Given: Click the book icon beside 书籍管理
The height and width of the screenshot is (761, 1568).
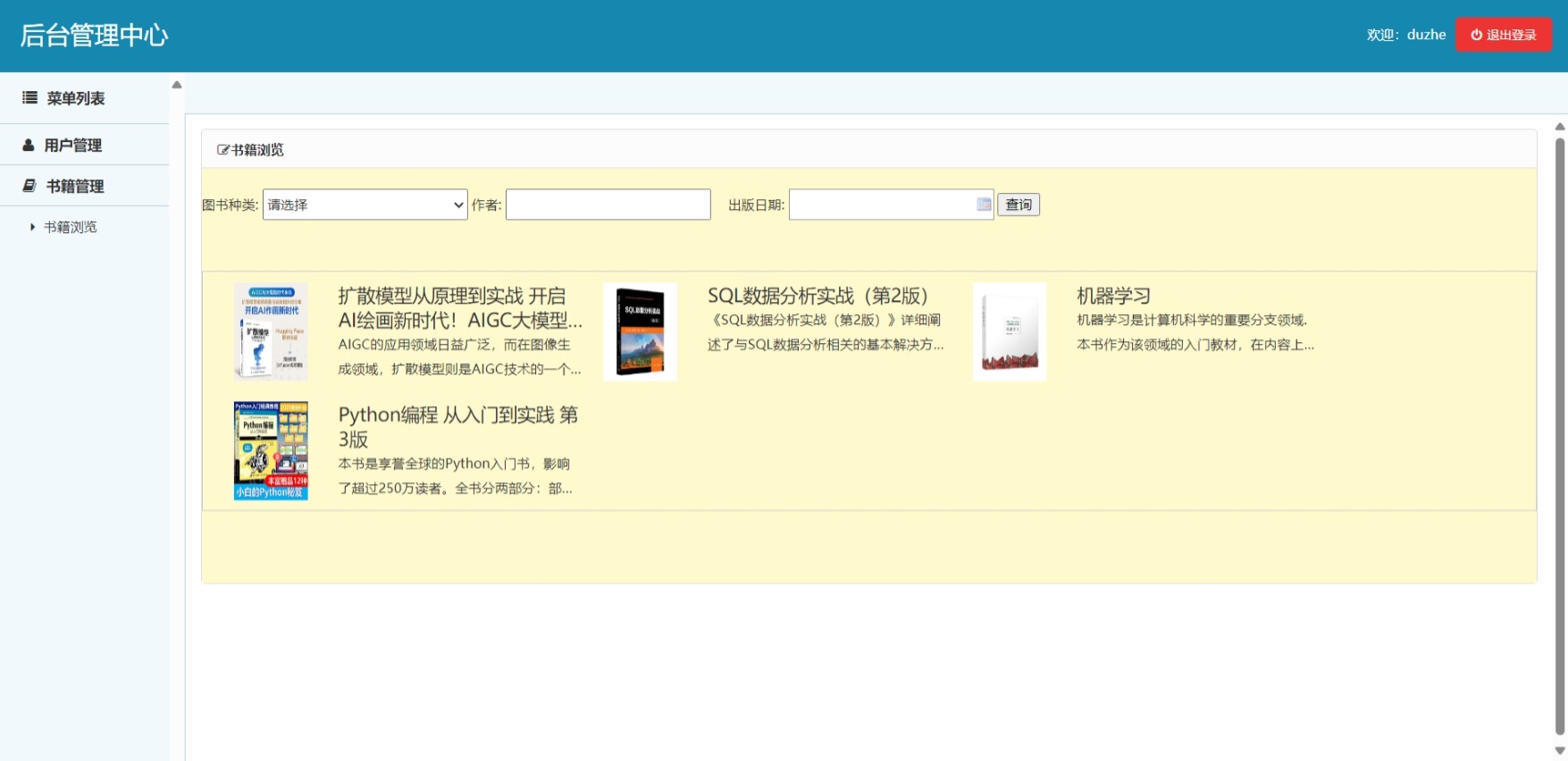Looking at the screenshot, I should (x=29, y=186).
